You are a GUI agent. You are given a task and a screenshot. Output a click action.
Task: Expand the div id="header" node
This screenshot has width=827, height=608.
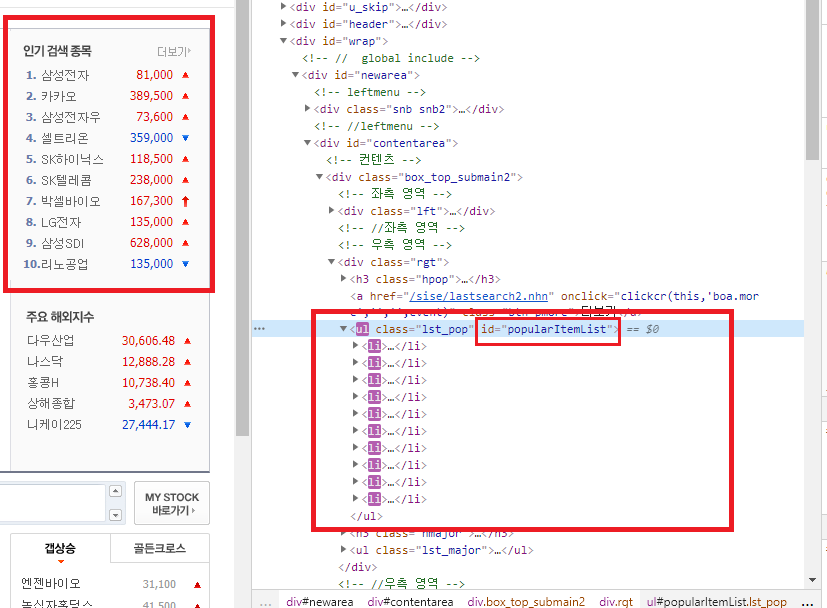pos(284,24)
